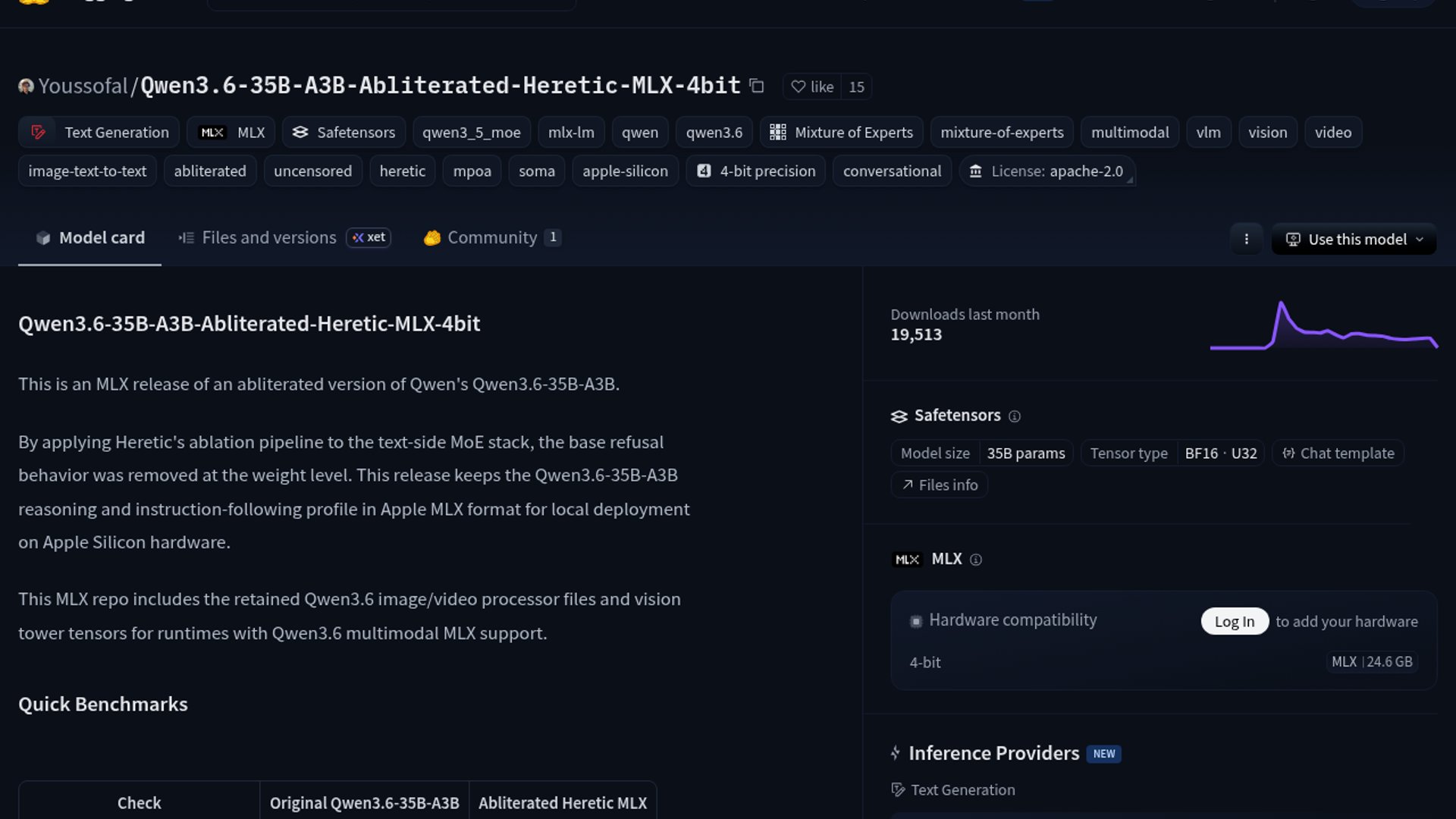Click the Inference Providers lightning icon
The width and height of the screenshot is (1456, 819).
(896, 753)
